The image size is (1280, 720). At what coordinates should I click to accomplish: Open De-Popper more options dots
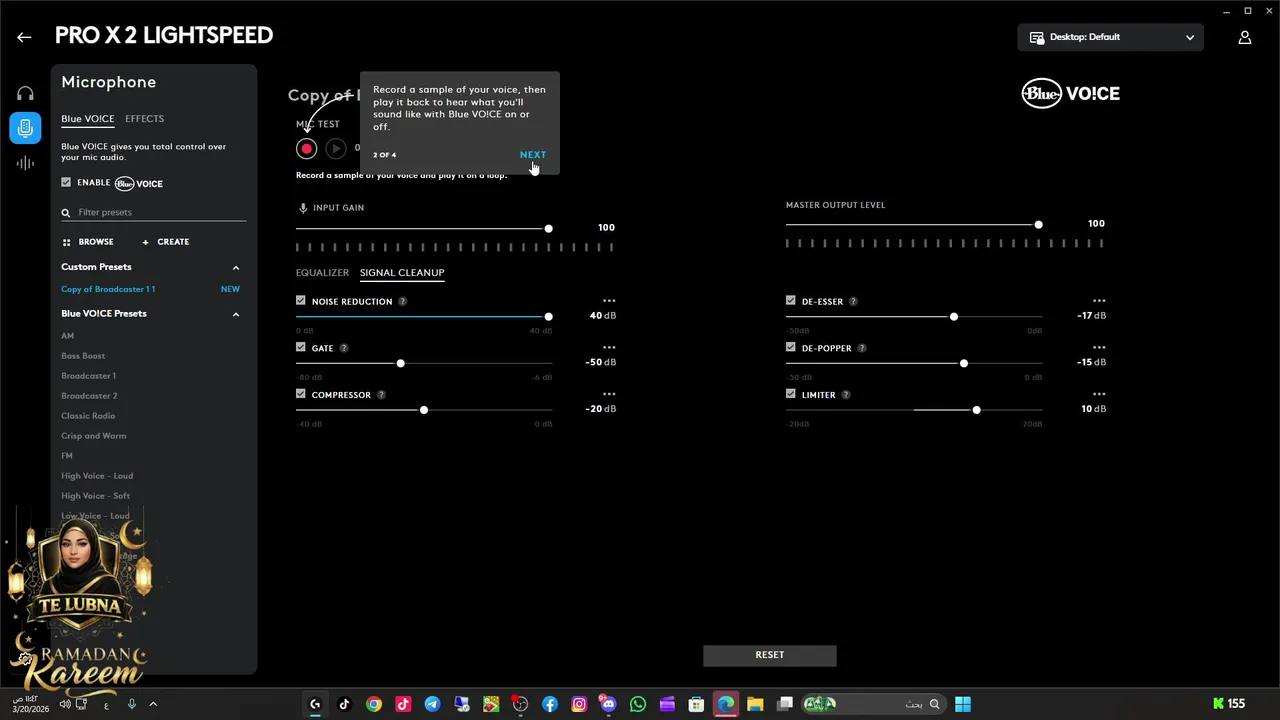[1099, 348]
